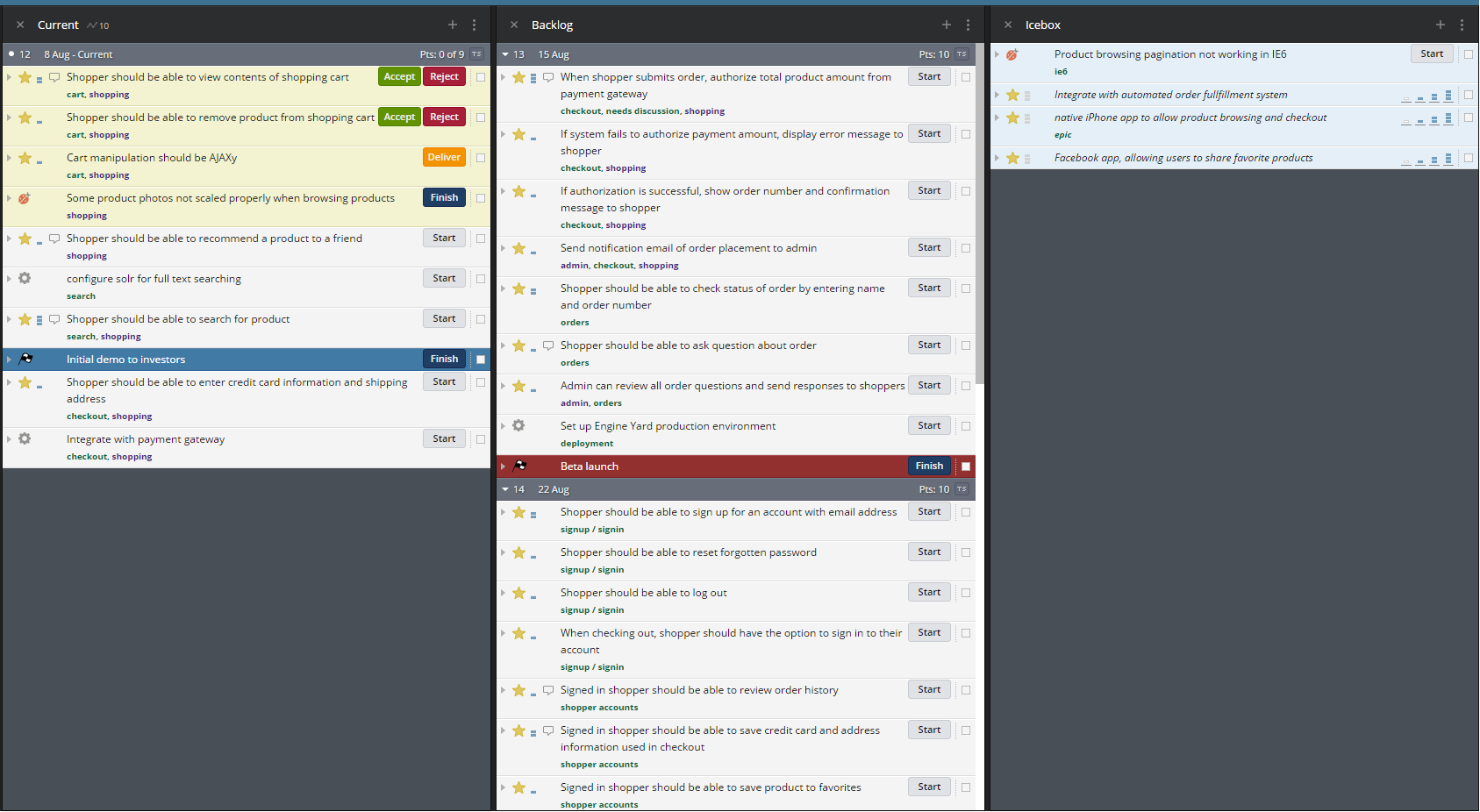Expand the Facebook app story in Icebox
Image resolution: width=1480 pixels, height=812 pixels.
tap(997, 158)
